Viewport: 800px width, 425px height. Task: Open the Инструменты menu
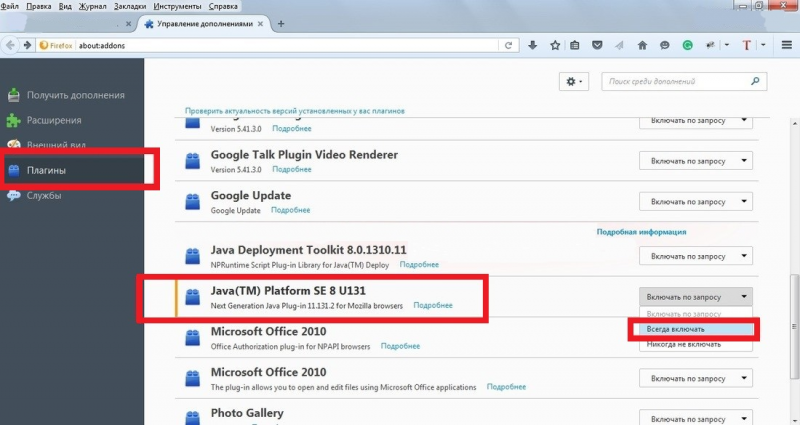pos(177,6)
